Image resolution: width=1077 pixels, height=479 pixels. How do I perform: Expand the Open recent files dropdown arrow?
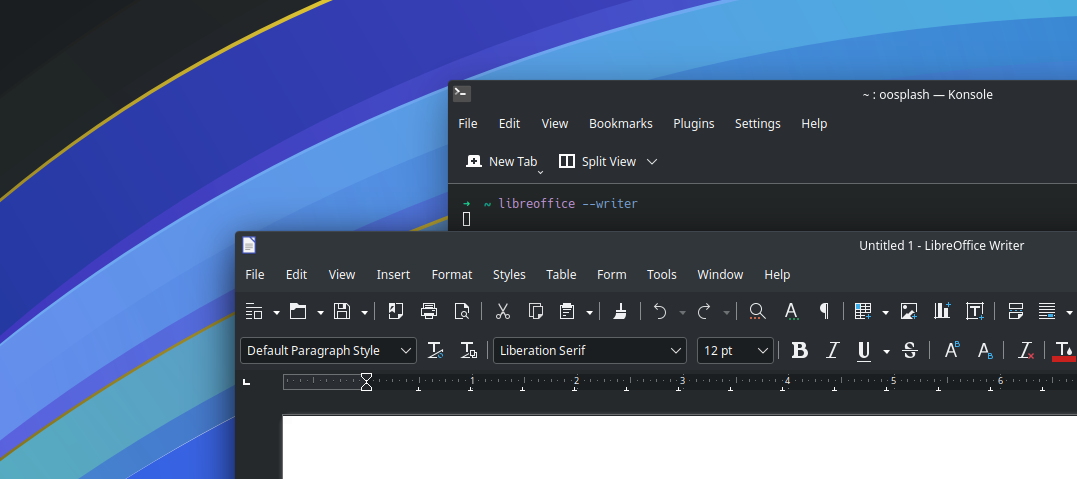coord(320,313)
